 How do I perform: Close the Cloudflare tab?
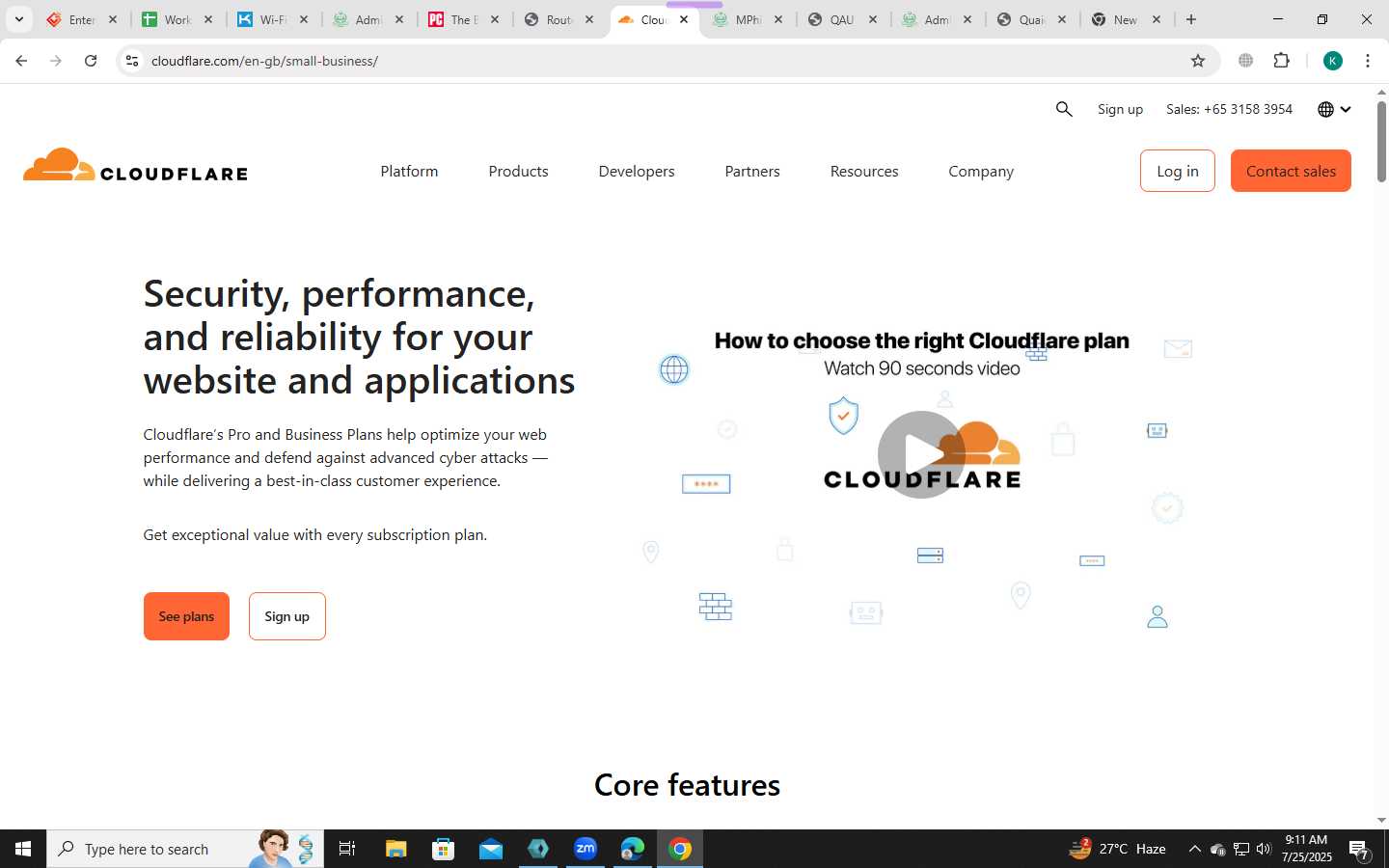coord(684,19)
